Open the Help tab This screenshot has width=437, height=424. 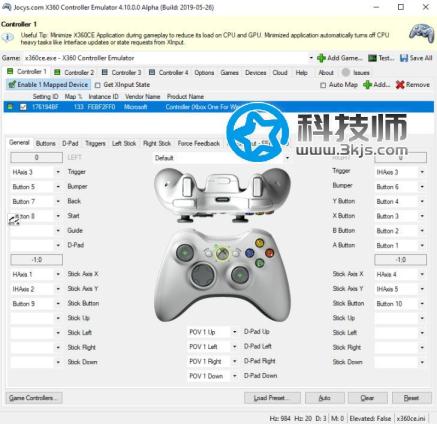click(301, 72)
